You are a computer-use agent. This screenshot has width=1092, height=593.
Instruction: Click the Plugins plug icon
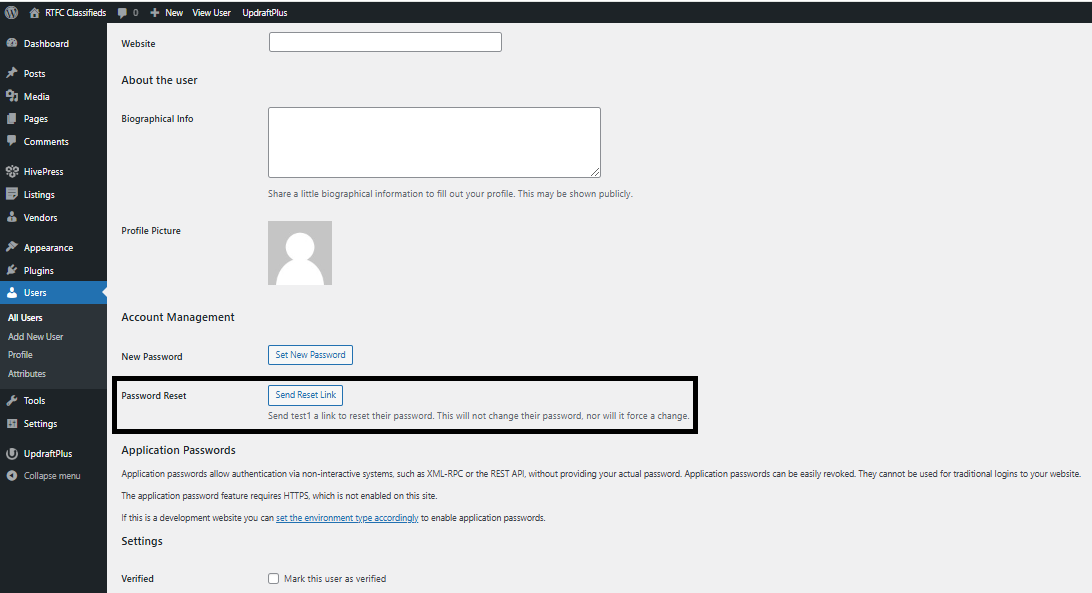tap(12, 270)
